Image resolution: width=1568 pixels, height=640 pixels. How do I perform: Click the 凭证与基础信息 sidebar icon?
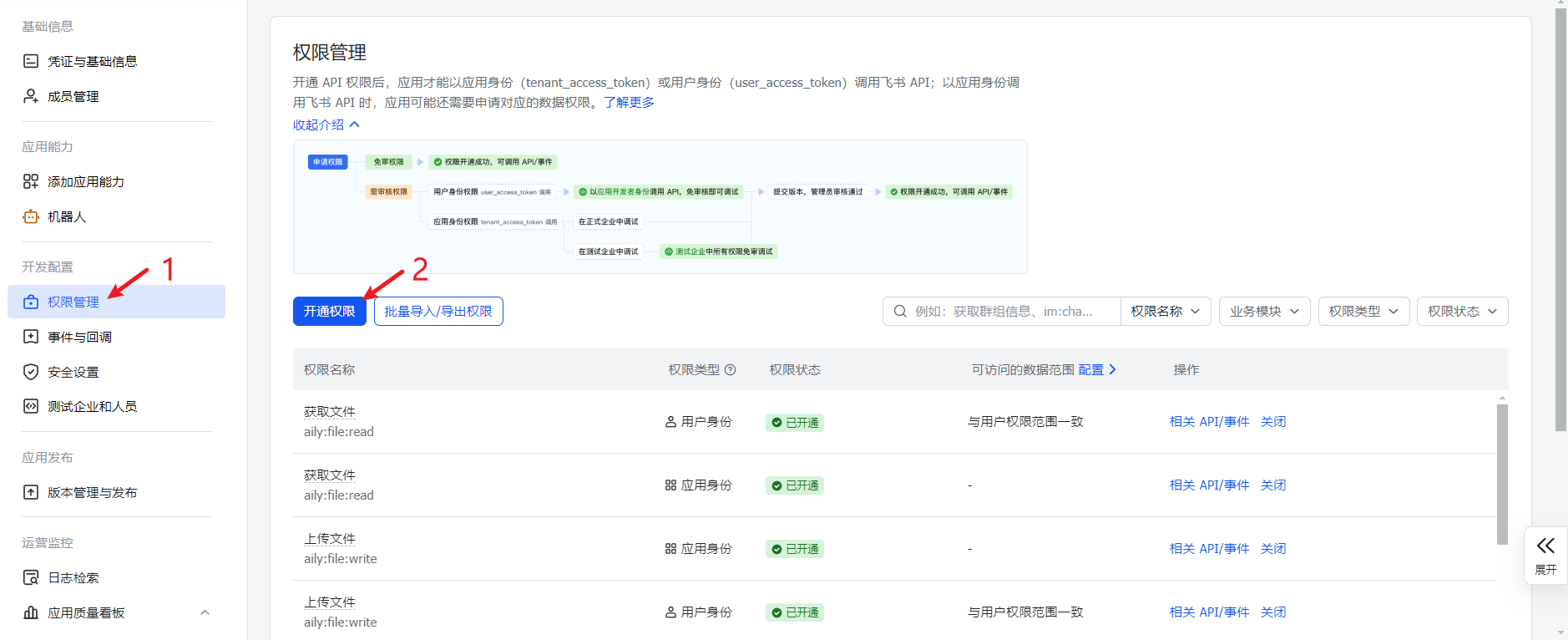[x=31, y=61]
